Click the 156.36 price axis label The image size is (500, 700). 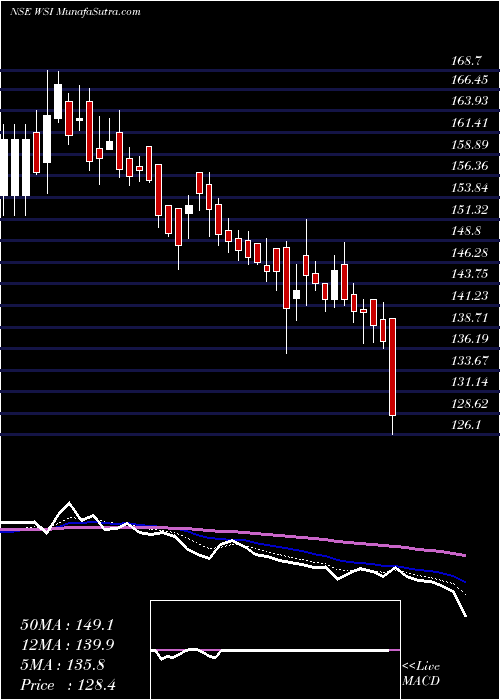point(470,166)
